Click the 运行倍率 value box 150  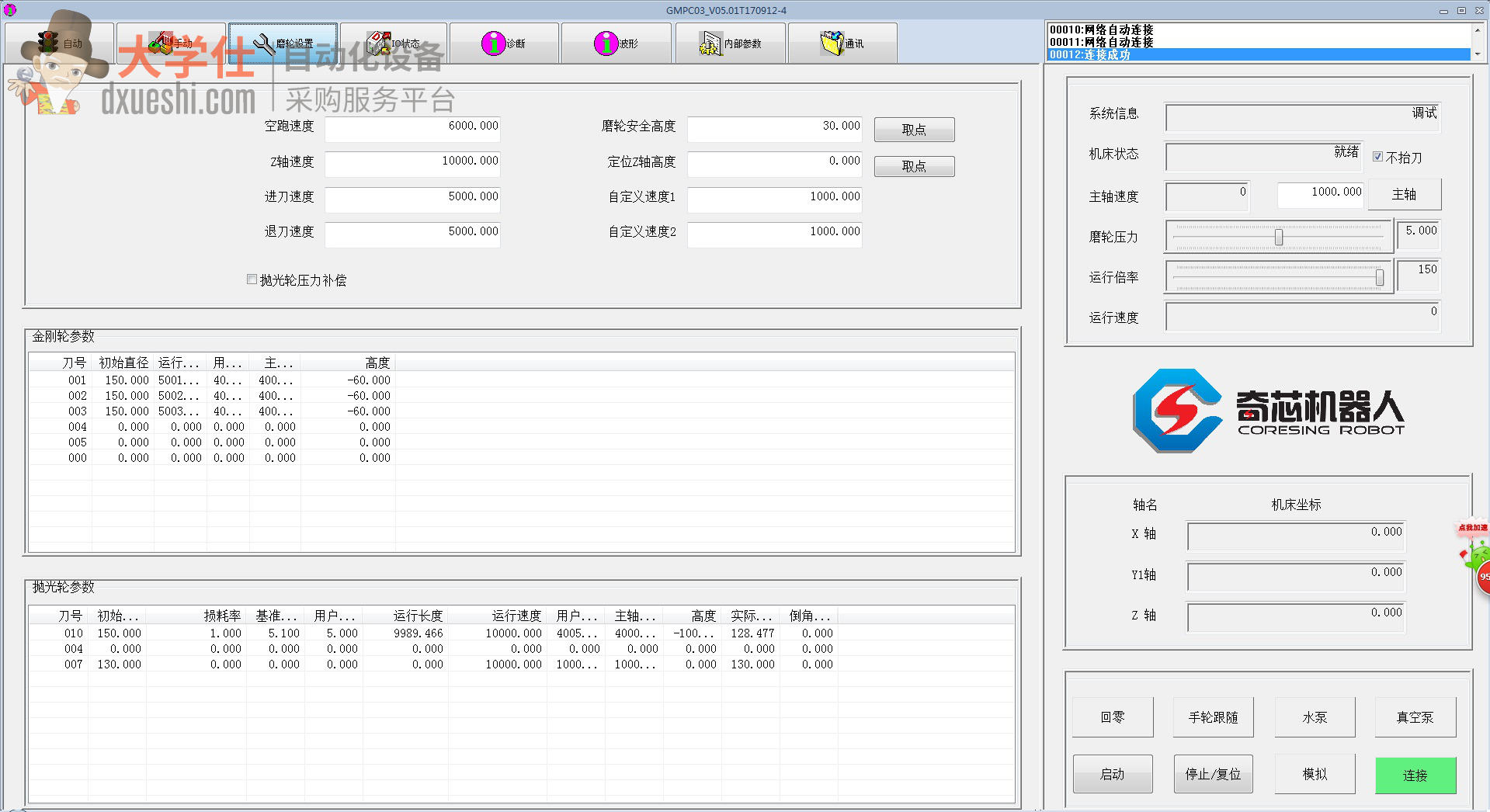click(1419, 275)
